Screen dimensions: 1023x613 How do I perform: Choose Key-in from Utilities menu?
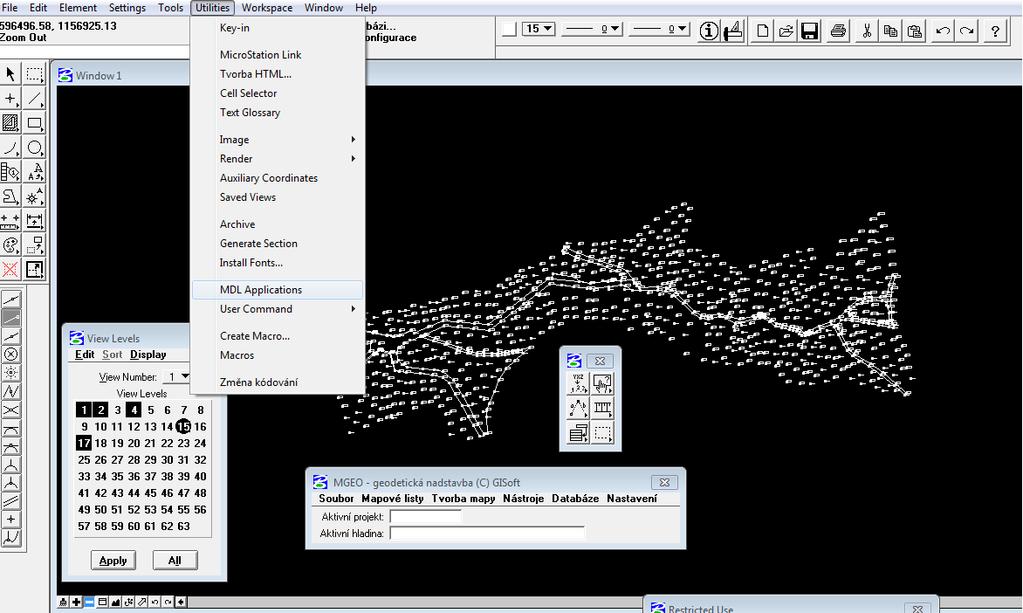(x=278, y=28)
